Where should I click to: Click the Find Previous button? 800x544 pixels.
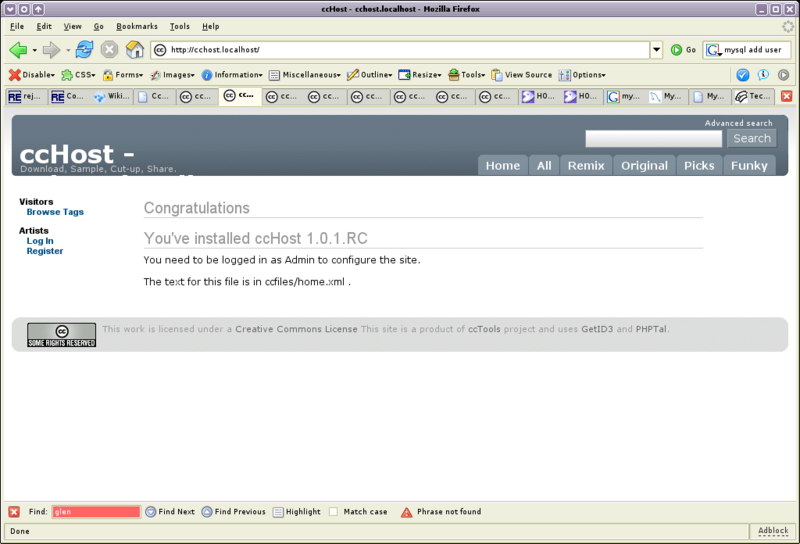[234, 512]
